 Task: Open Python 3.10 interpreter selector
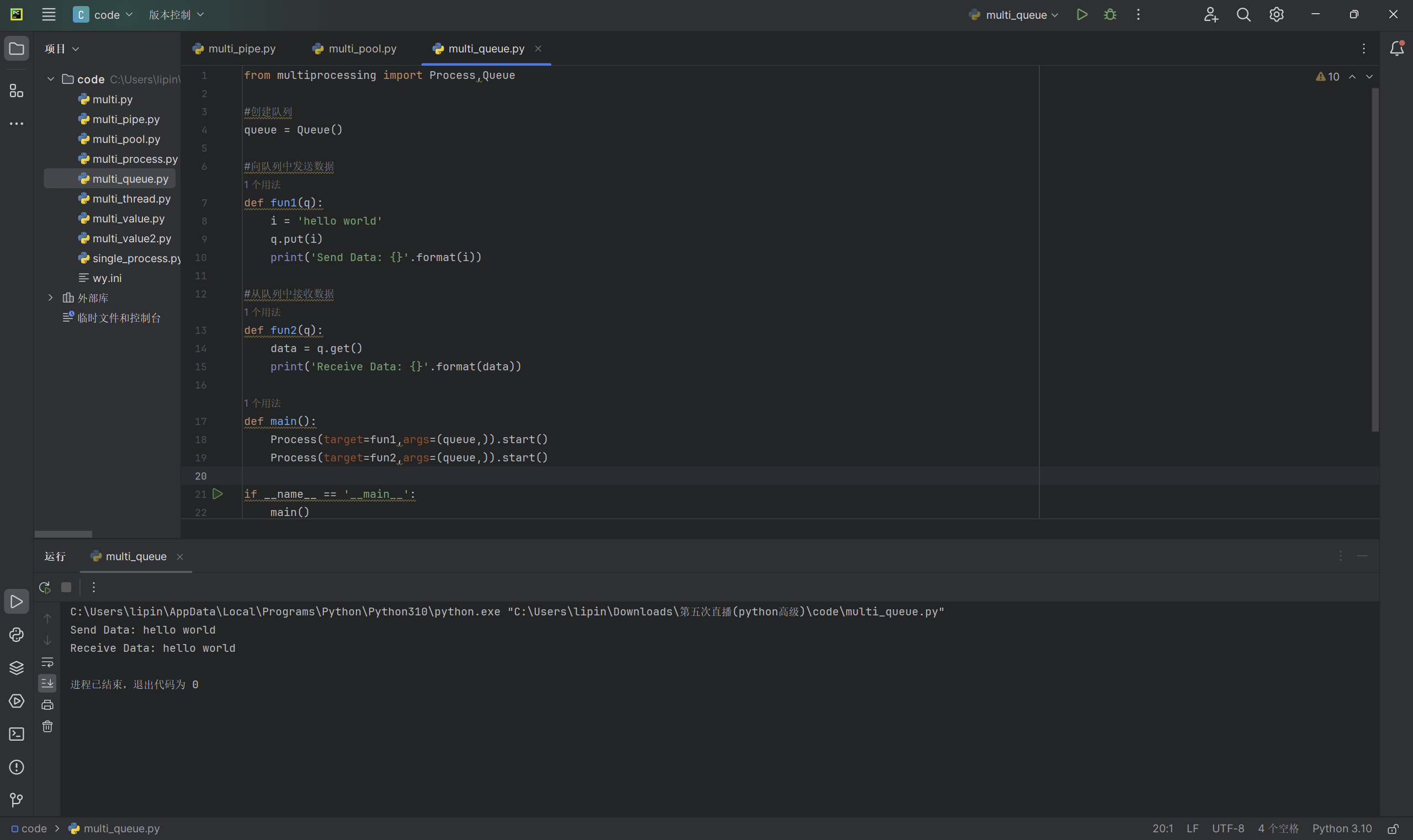[1342, 828]
